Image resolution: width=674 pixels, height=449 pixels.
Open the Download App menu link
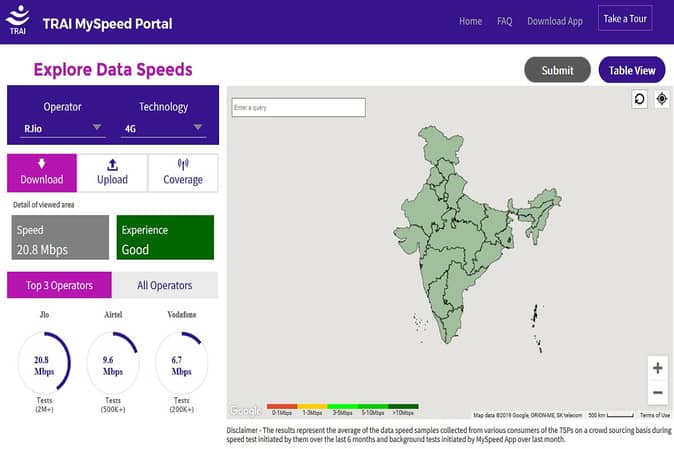(554, 21)
